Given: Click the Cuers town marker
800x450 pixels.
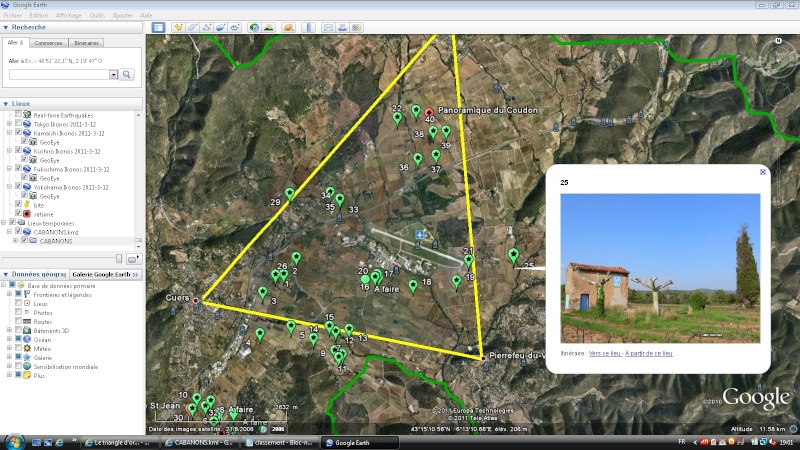Looking at the screenshot, I should click(x=195, y=301).
